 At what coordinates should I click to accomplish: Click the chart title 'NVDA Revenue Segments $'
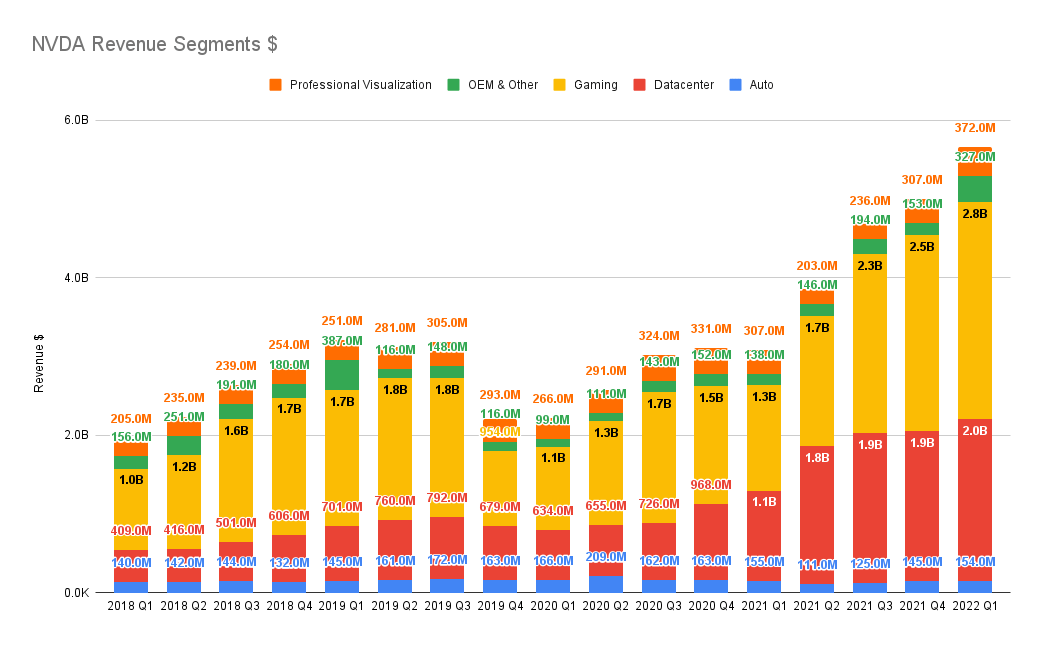(154, 44)
